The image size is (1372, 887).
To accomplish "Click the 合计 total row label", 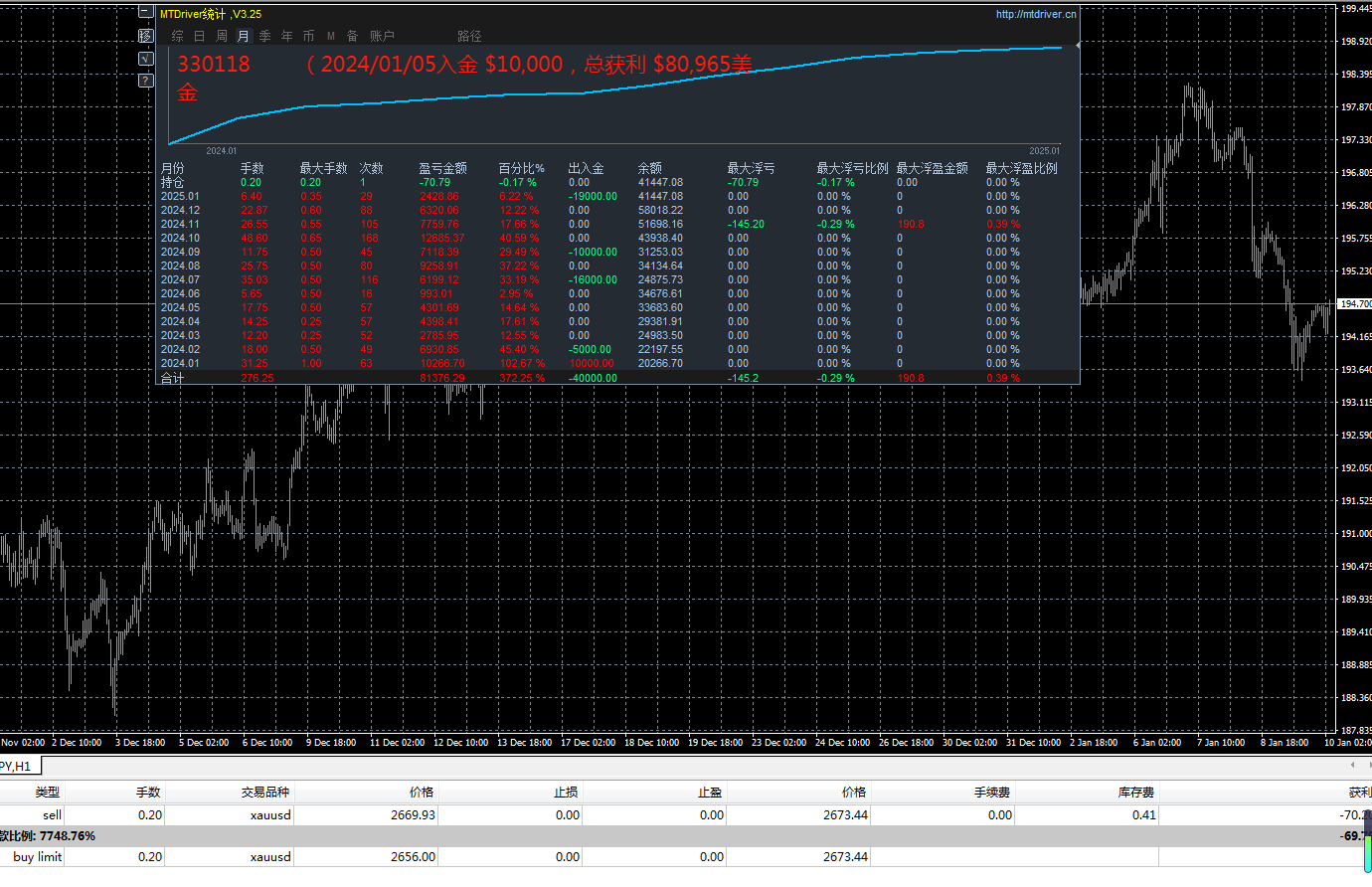I will (x=173, y=378).
